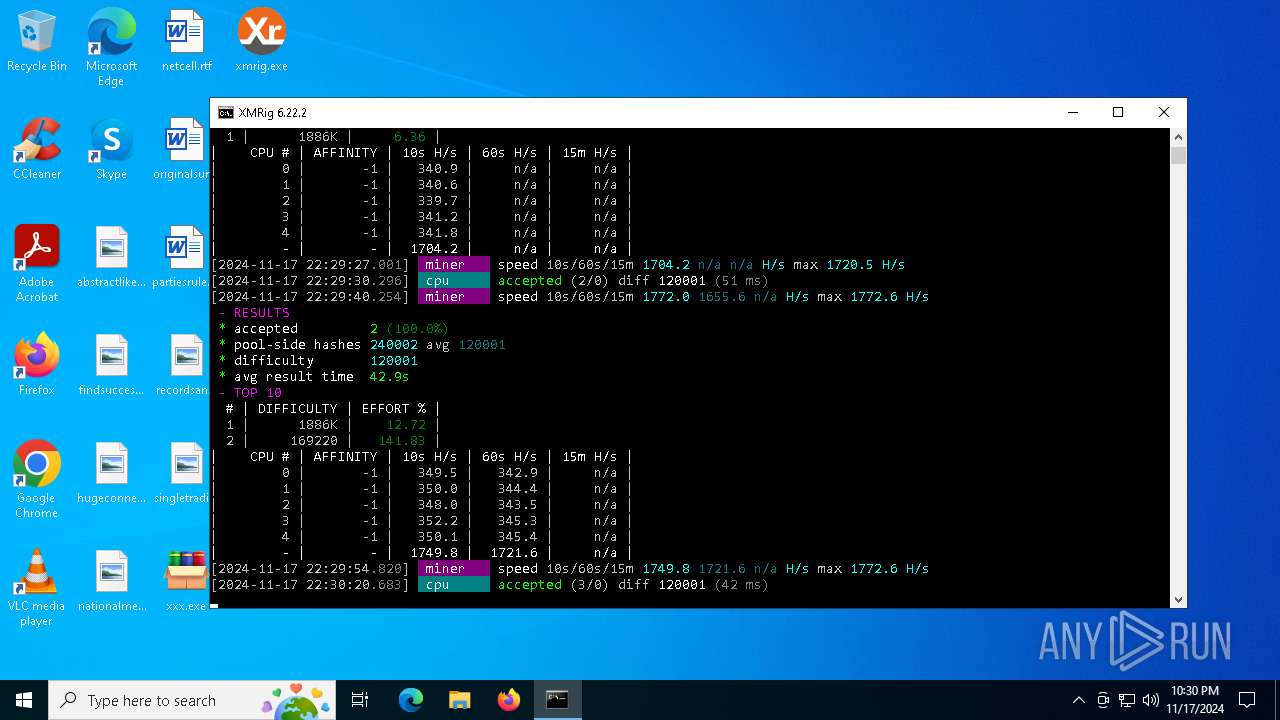The height and width of the screenshot is (720, 1280).
Task: Select the xxx.exe archive icon
Action: point(186,581)
